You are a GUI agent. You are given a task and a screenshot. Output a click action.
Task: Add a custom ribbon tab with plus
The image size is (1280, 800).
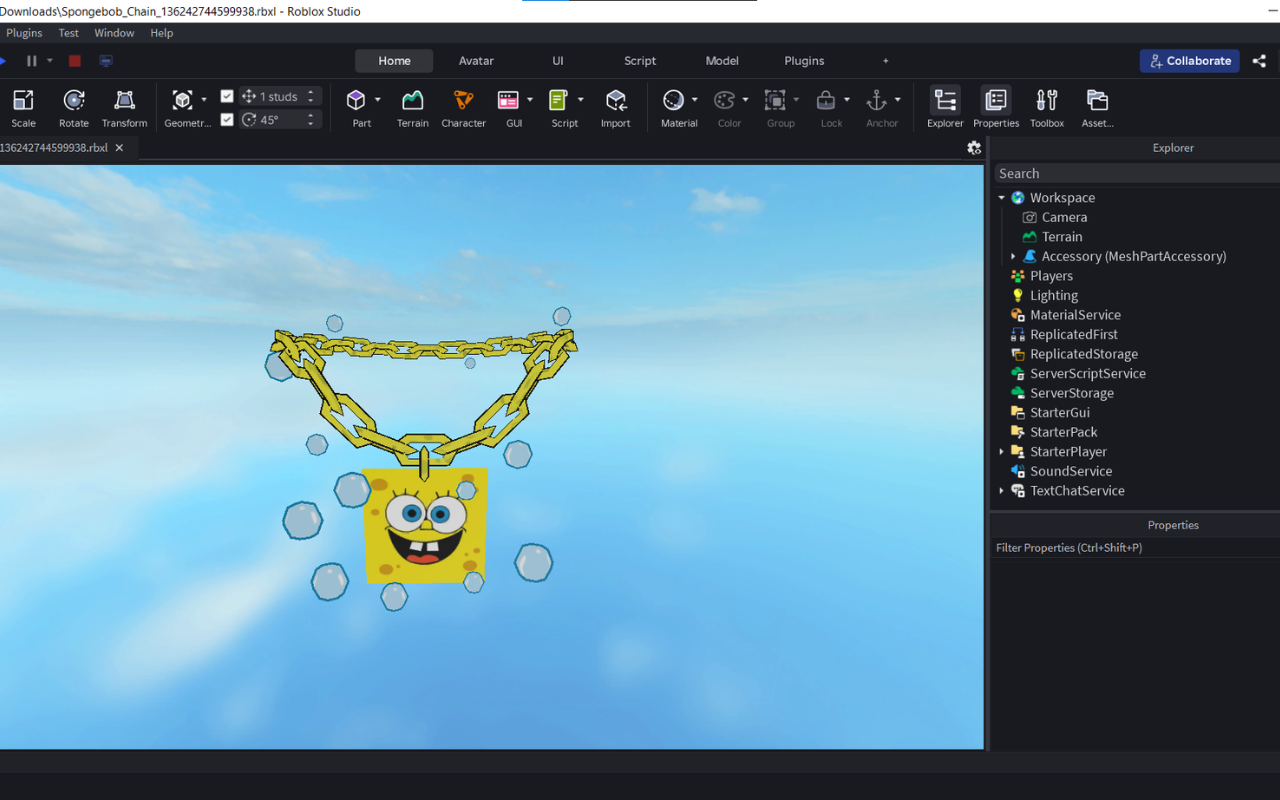coord(885,61)
